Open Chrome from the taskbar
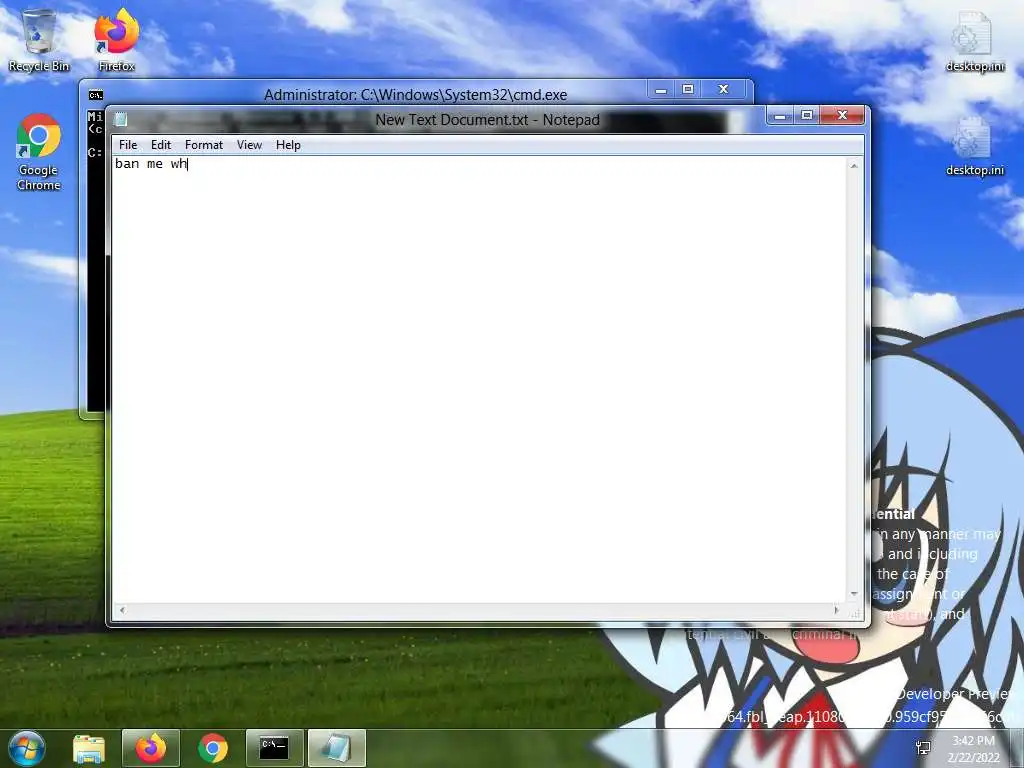 (213, 748)
